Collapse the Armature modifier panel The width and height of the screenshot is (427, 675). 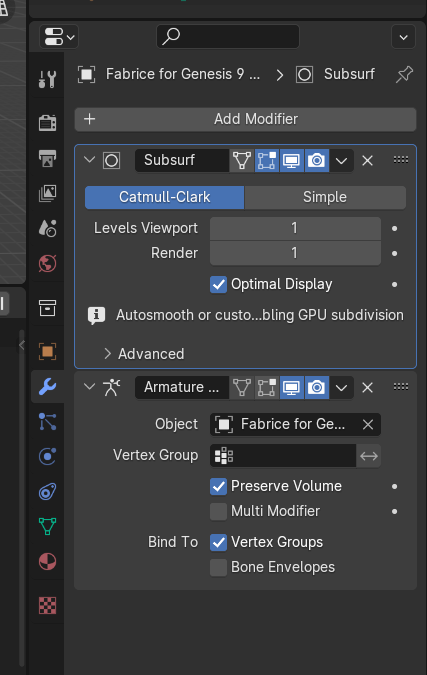(89, 387)
